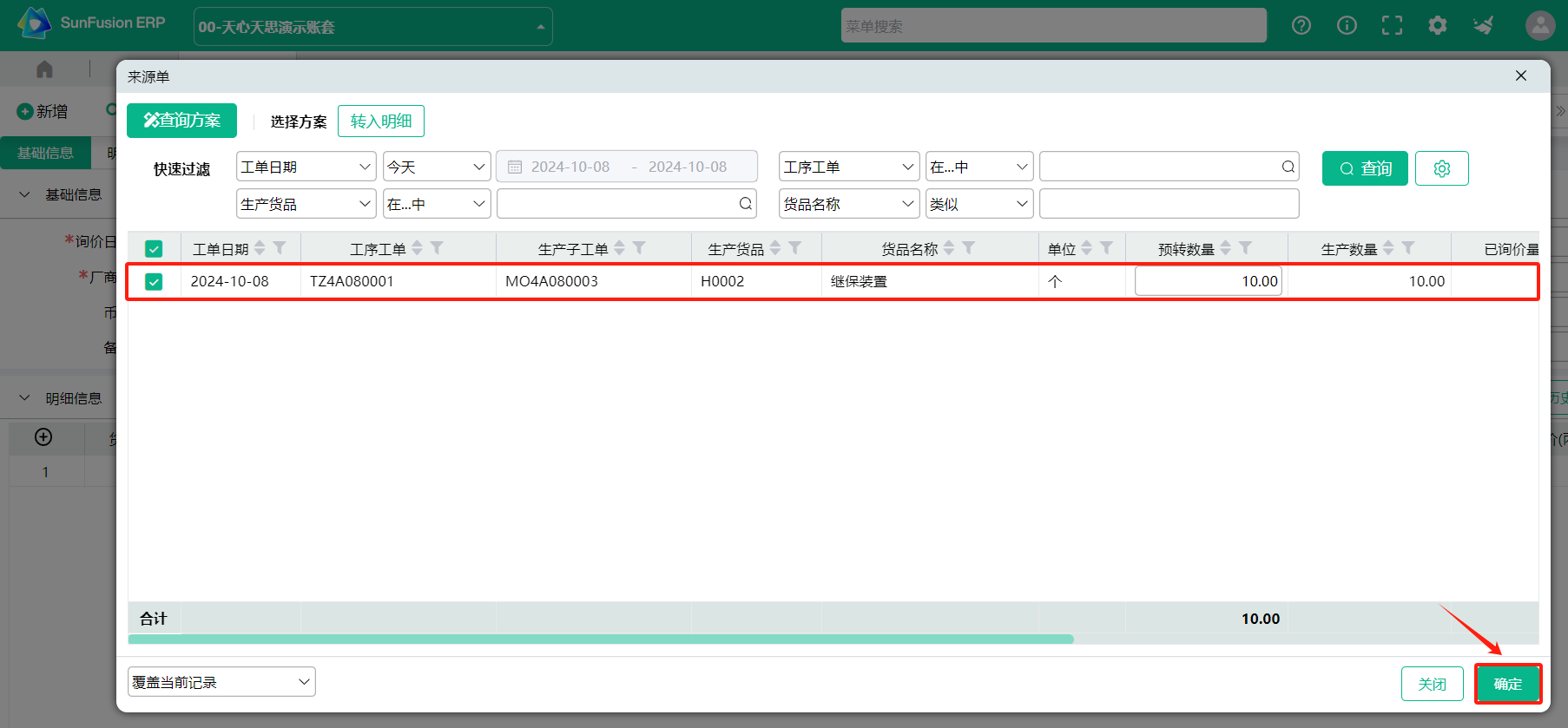Image resolution: width=1568 pixels, height=728 pixels.
Task: Sort by 工序工单 column arrows
Action: click(417, 248)
